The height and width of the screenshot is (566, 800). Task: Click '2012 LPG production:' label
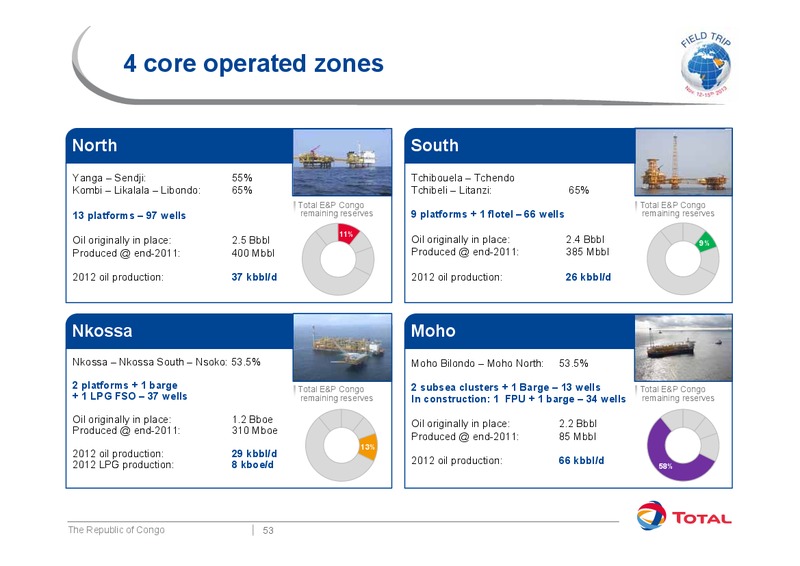coord(123,464)
